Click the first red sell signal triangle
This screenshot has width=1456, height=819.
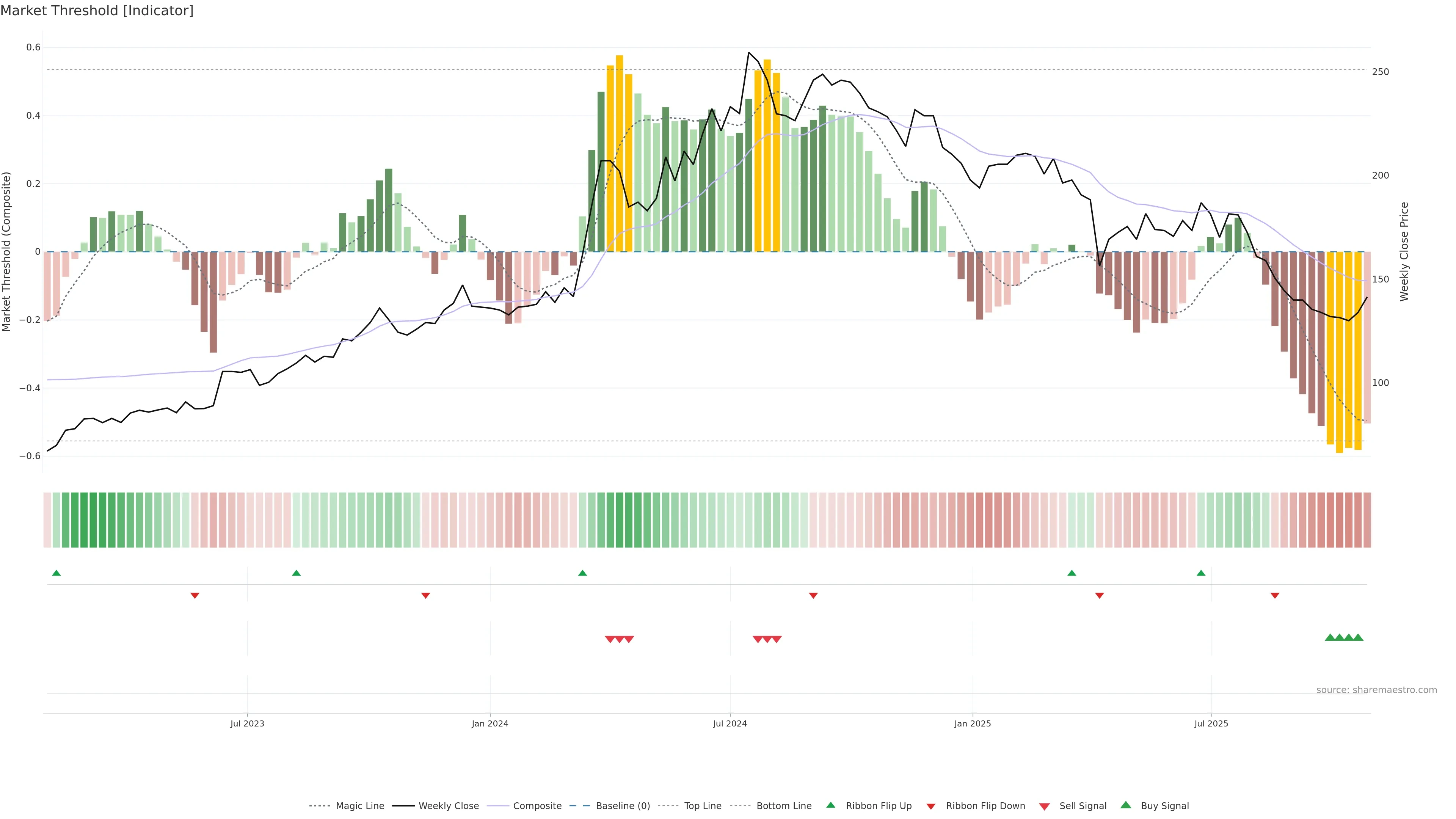(x=610, y=639)
